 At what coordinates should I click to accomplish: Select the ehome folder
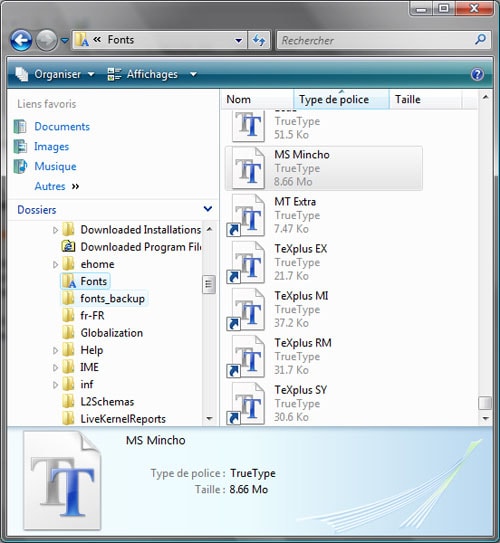point(97,265)
